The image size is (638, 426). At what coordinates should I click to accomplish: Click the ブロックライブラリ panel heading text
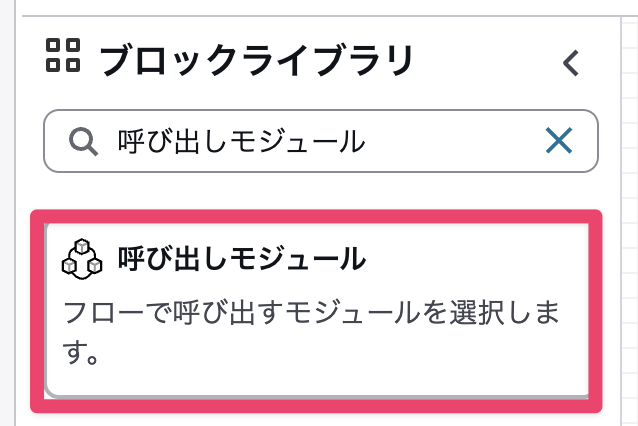tap(257, 62)
